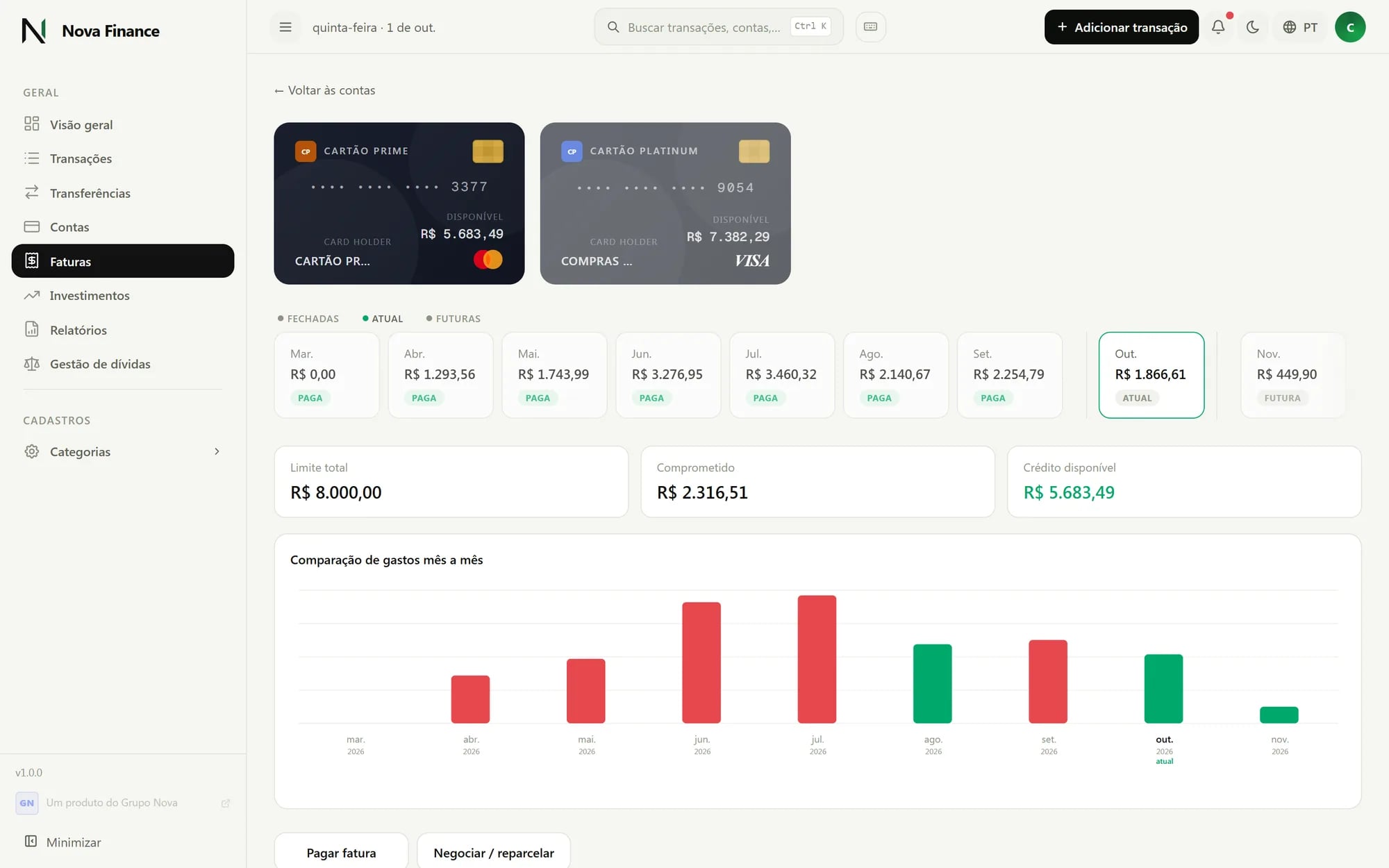The image size is (1389, 868).
Task: Click the Negociar / reparcelar button
Action: pos(494,851)
